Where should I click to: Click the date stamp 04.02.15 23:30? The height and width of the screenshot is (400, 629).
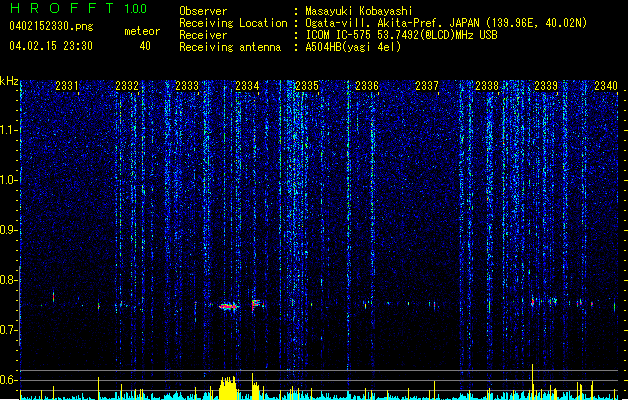click(51, 46)
